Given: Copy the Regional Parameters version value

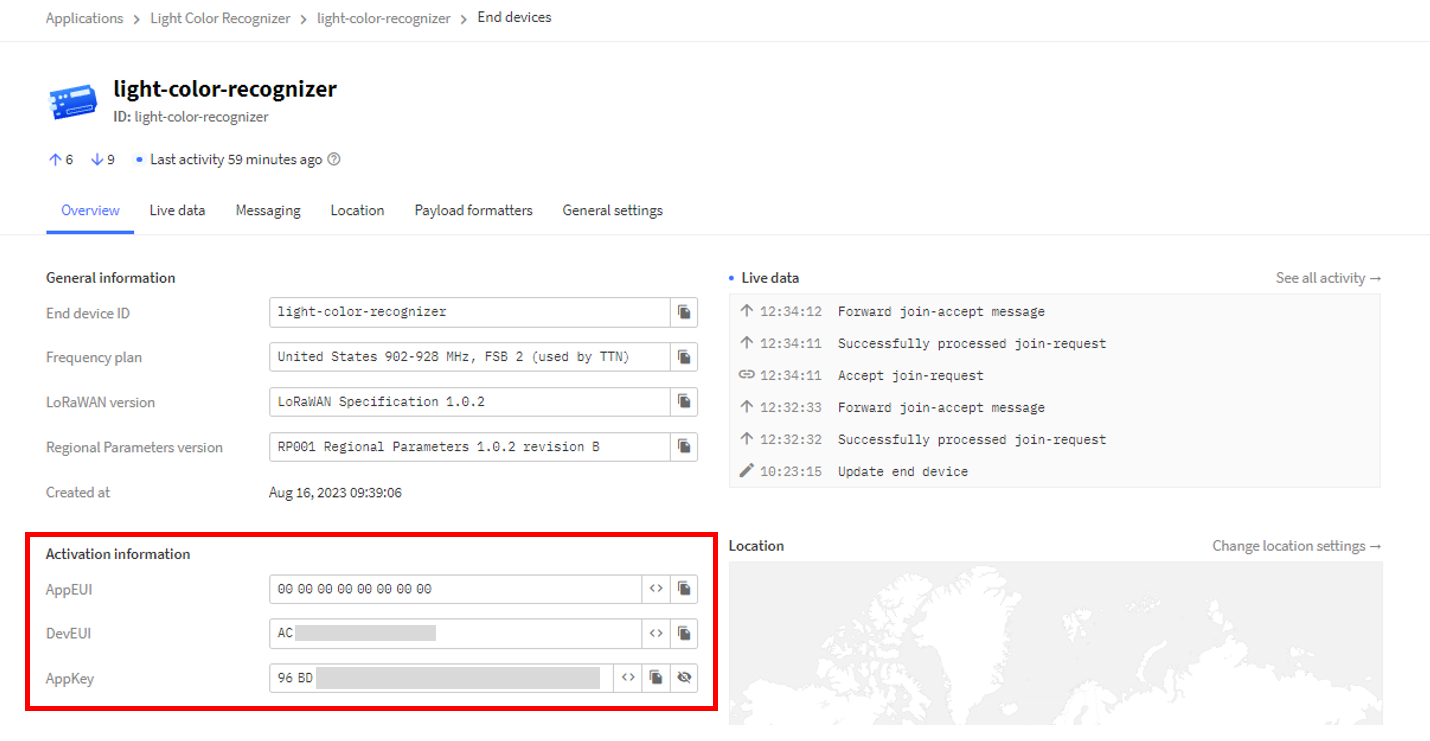Looking at the screenshot, I should click(x=684, y=447).
